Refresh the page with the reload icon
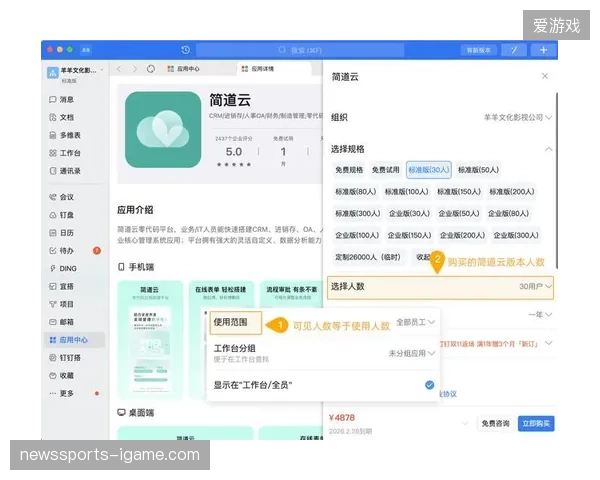 (151, 69)
